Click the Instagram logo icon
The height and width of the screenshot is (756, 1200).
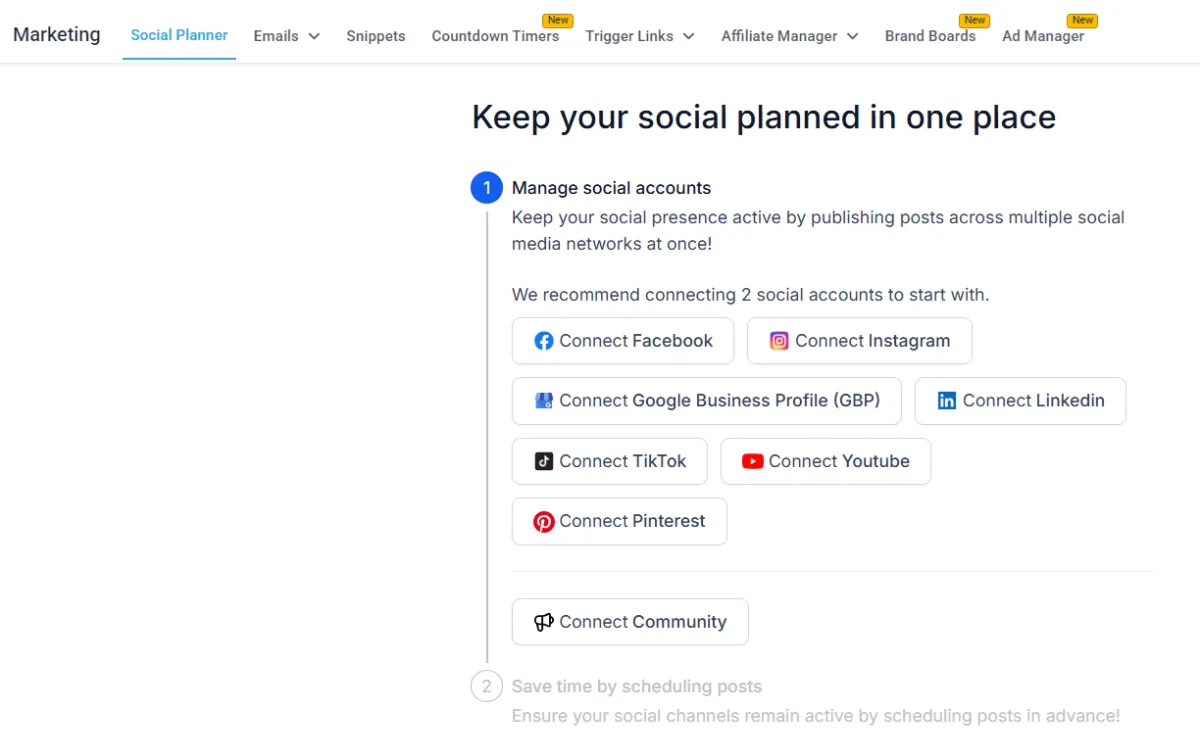[x=779, y=341]
